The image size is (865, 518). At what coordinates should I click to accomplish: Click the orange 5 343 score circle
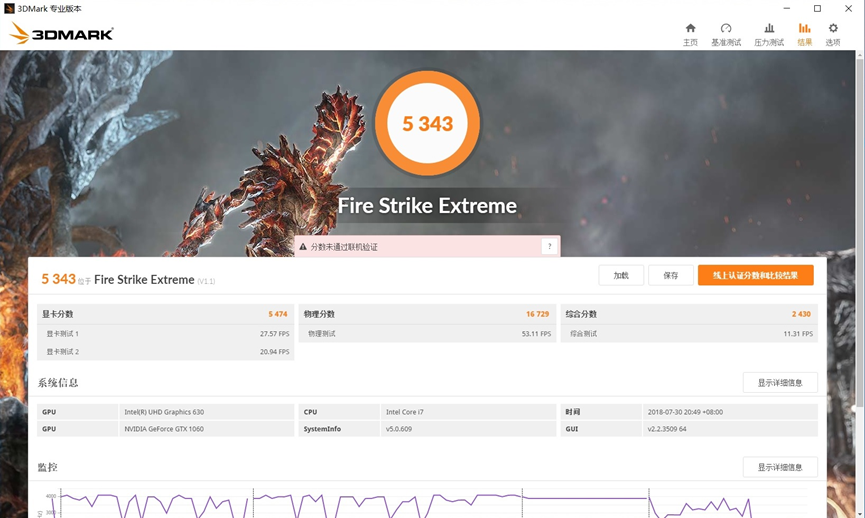coord(428,124)
